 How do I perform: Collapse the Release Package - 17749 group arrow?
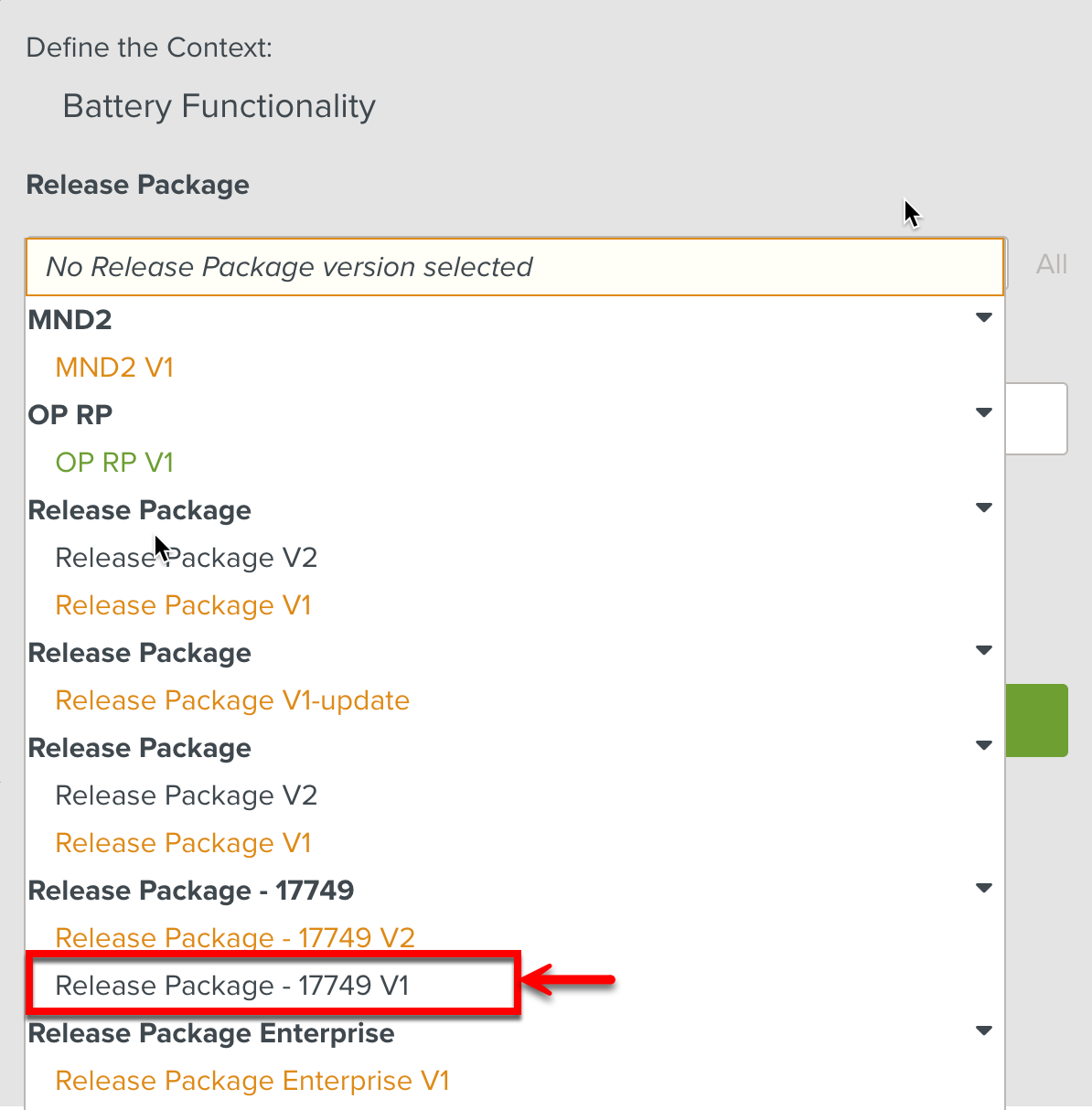984,889
